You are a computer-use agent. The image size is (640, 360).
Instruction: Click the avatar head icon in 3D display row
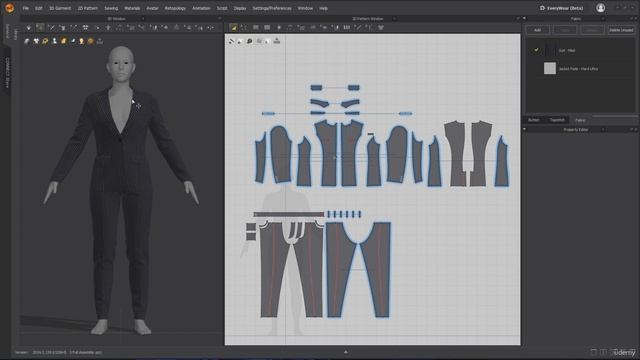coord(82,41)
